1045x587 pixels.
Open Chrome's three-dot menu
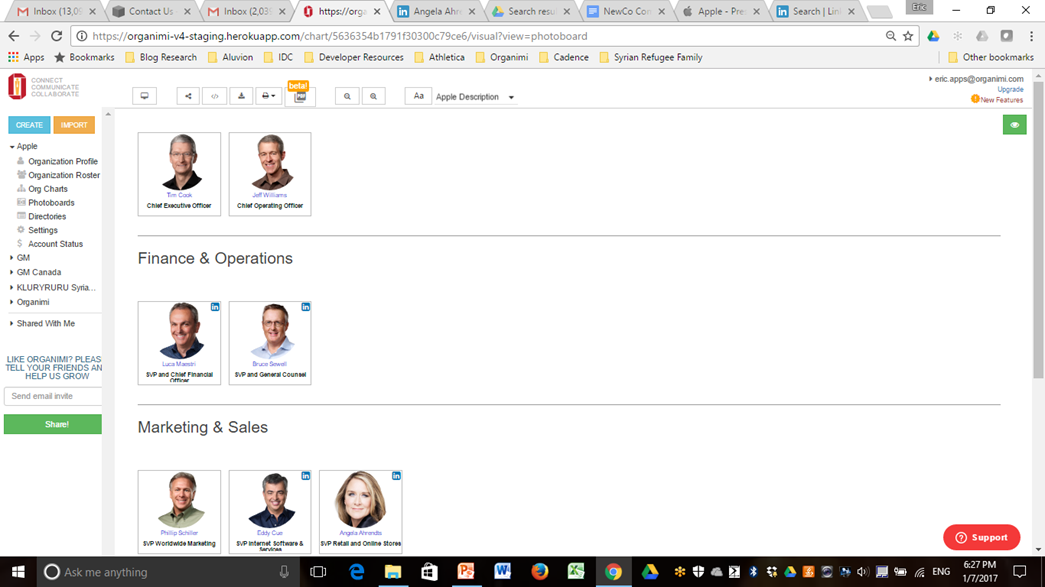1031,36
